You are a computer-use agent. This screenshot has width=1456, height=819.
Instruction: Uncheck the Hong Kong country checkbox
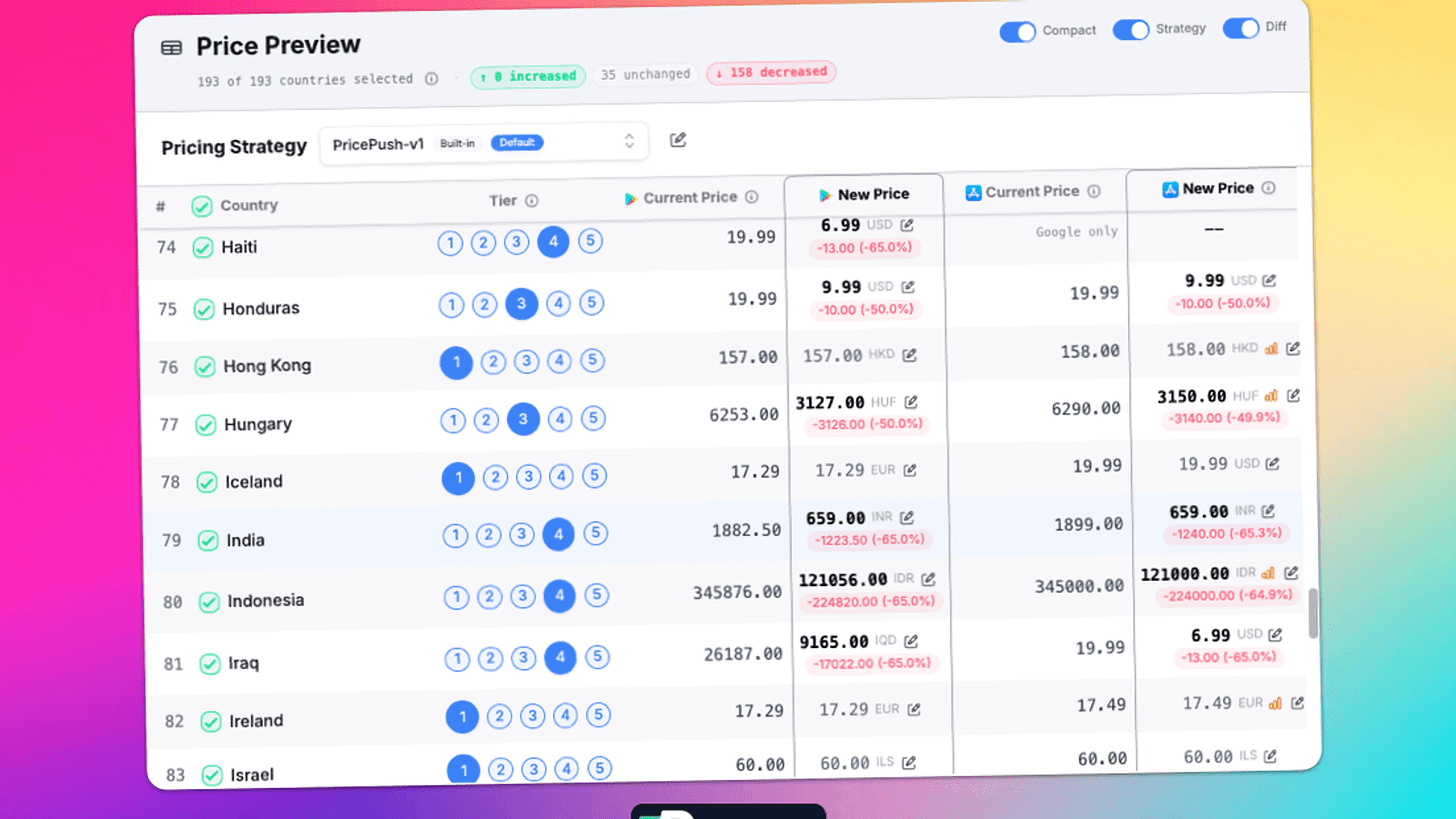(x=205, y=367)
